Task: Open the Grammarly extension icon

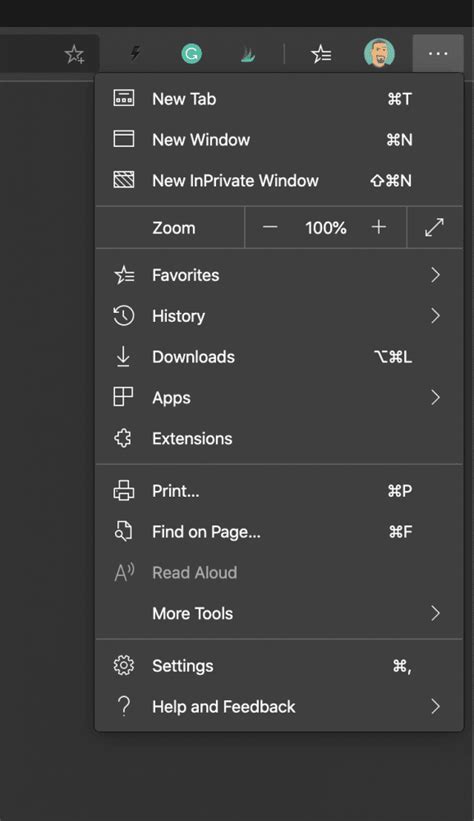Action: point(192,54)
